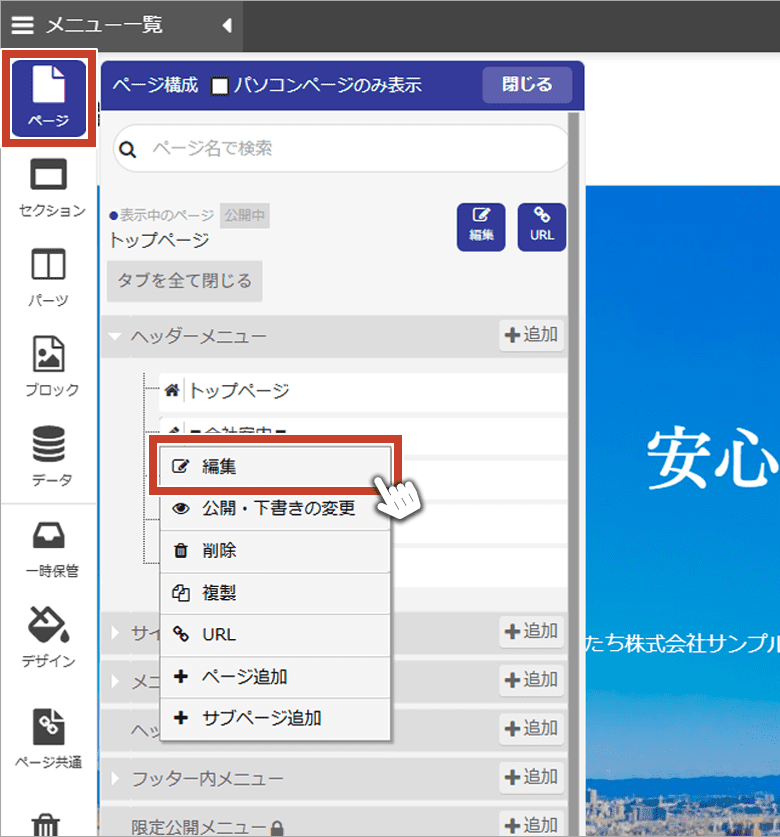Choose 公開・下書きの変更 in context menu

pos(275,508)
